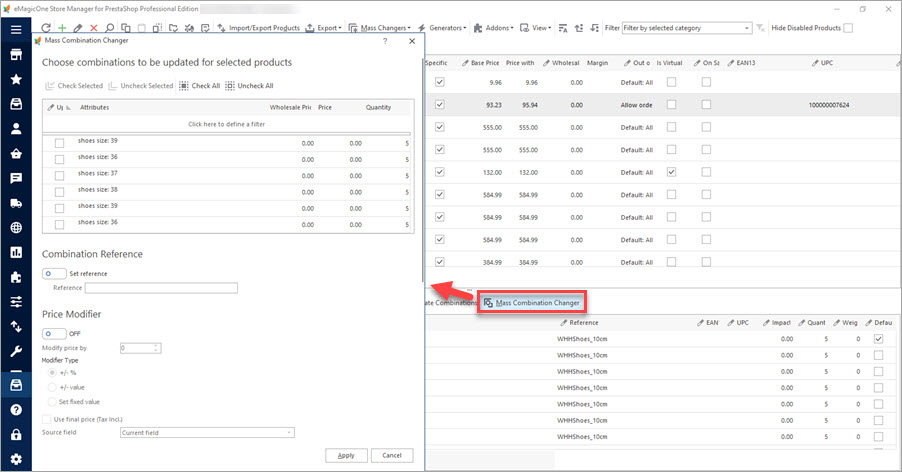Click 'Click here to define a filter' row

coord(227,124)
